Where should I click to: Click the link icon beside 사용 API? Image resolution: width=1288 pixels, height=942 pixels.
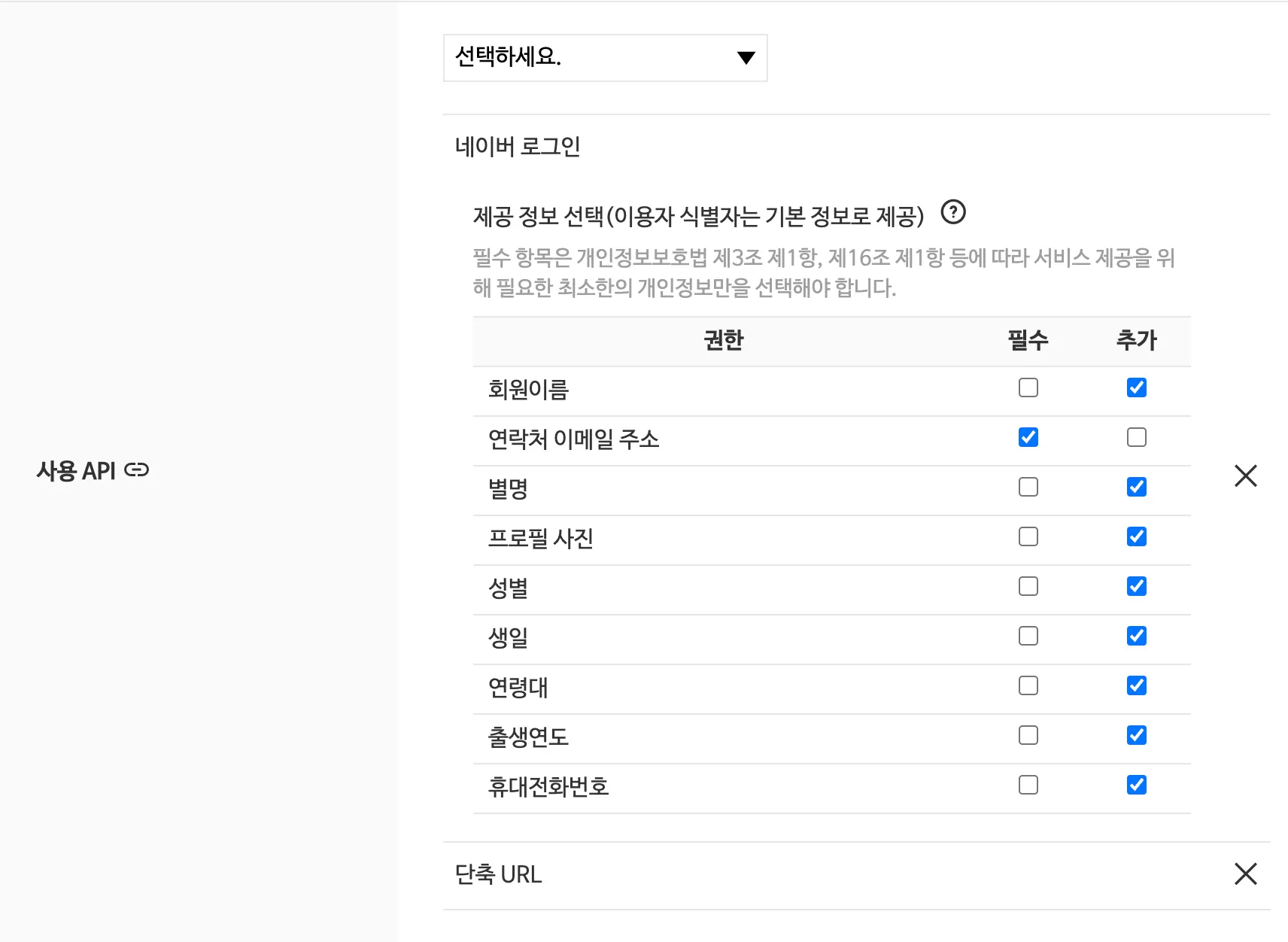pos(137,470)
